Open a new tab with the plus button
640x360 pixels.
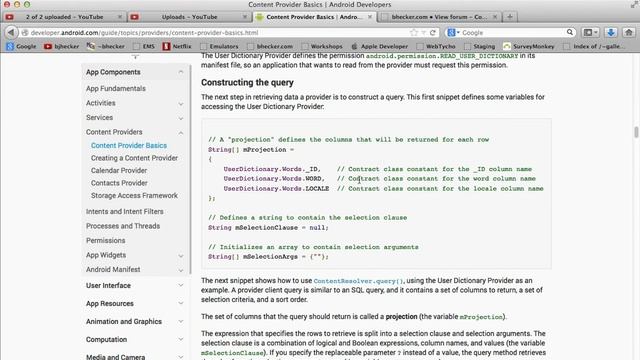click(509, 17)
